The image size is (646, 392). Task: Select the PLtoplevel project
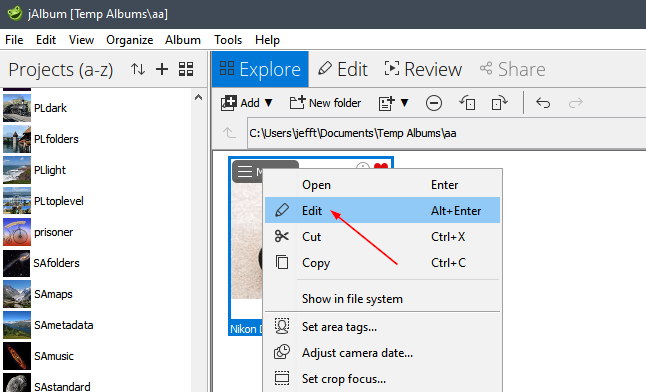pyautogui.click(x=59, y=201)
